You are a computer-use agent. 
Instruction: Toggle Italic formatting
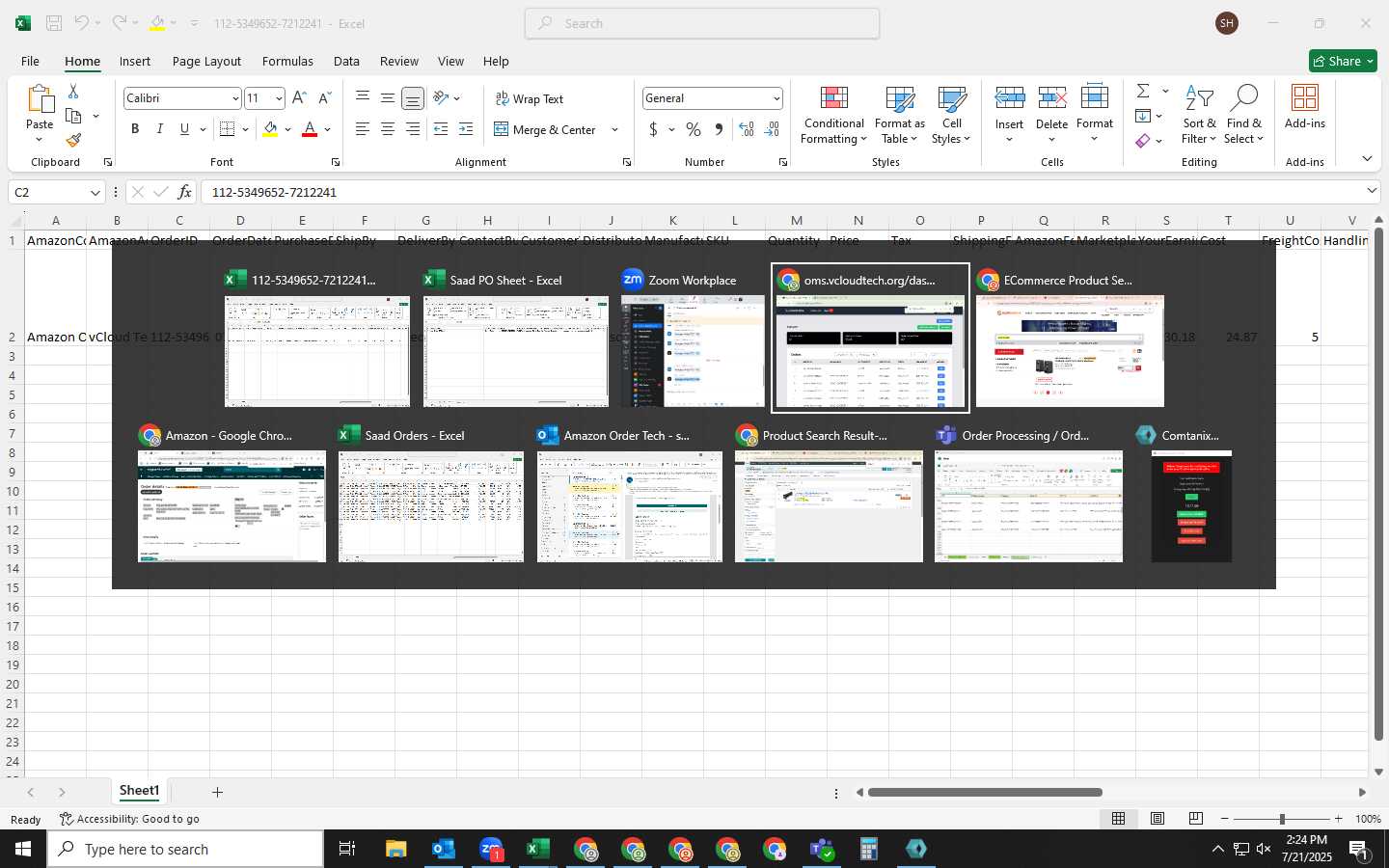tap(160, 129)
